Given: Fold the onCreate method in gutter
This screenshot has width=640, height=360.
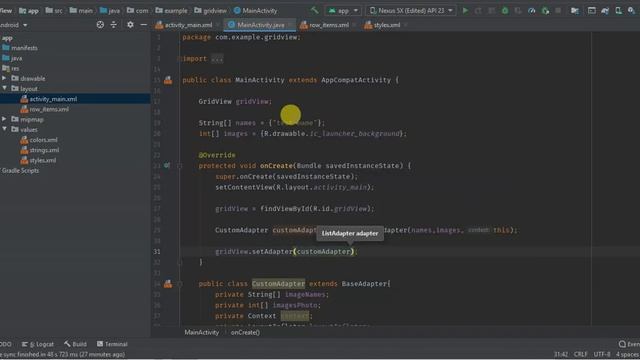Looking at the screenshot, I should (179, 166).
